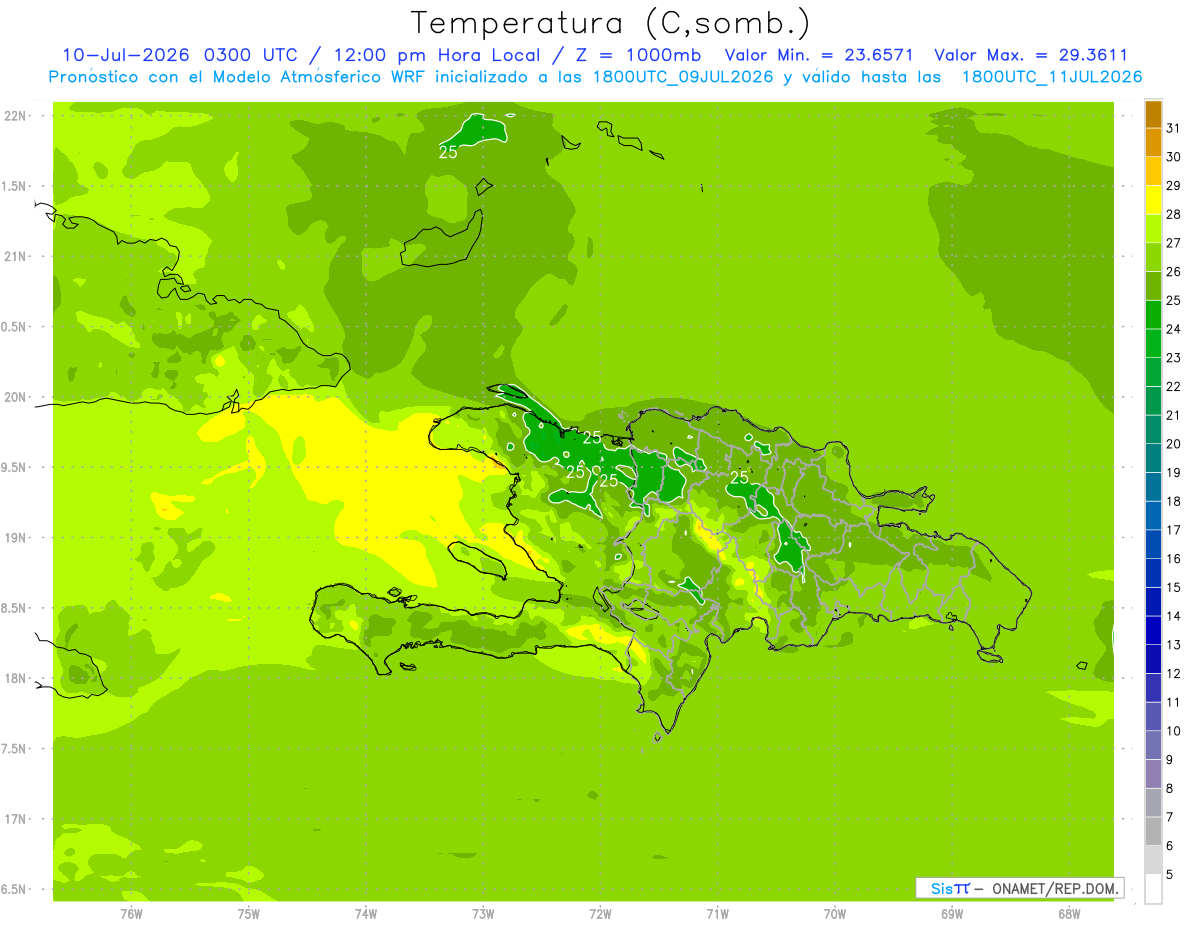Click the dark orange color bar segment above 31

(x=1153, y=114)
